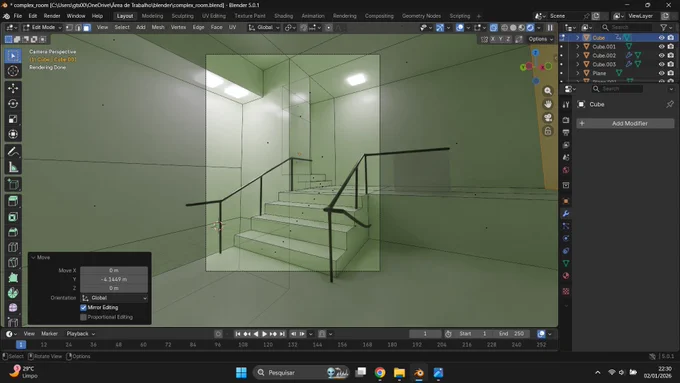
Task: Open the Edit Mode dropdown
Action: pyautogui.click(x=42, y=27)
